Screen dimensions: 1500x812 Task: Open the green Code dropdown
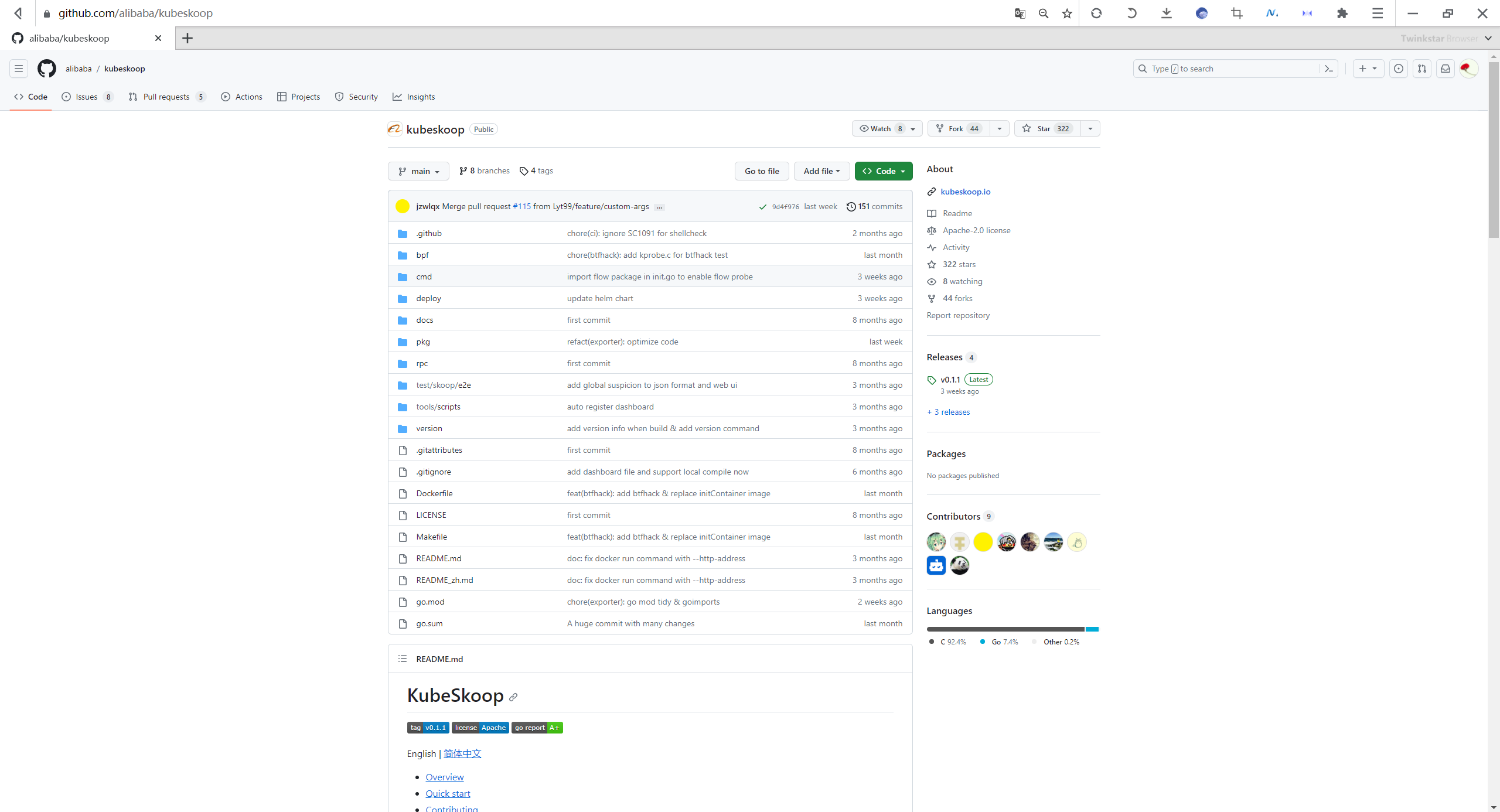[884, 171]
